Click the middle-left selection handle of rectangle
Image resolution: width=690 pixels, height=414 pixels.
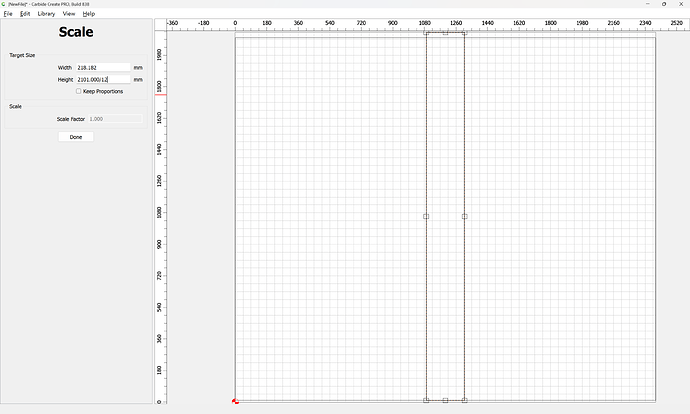click(426, 216)
